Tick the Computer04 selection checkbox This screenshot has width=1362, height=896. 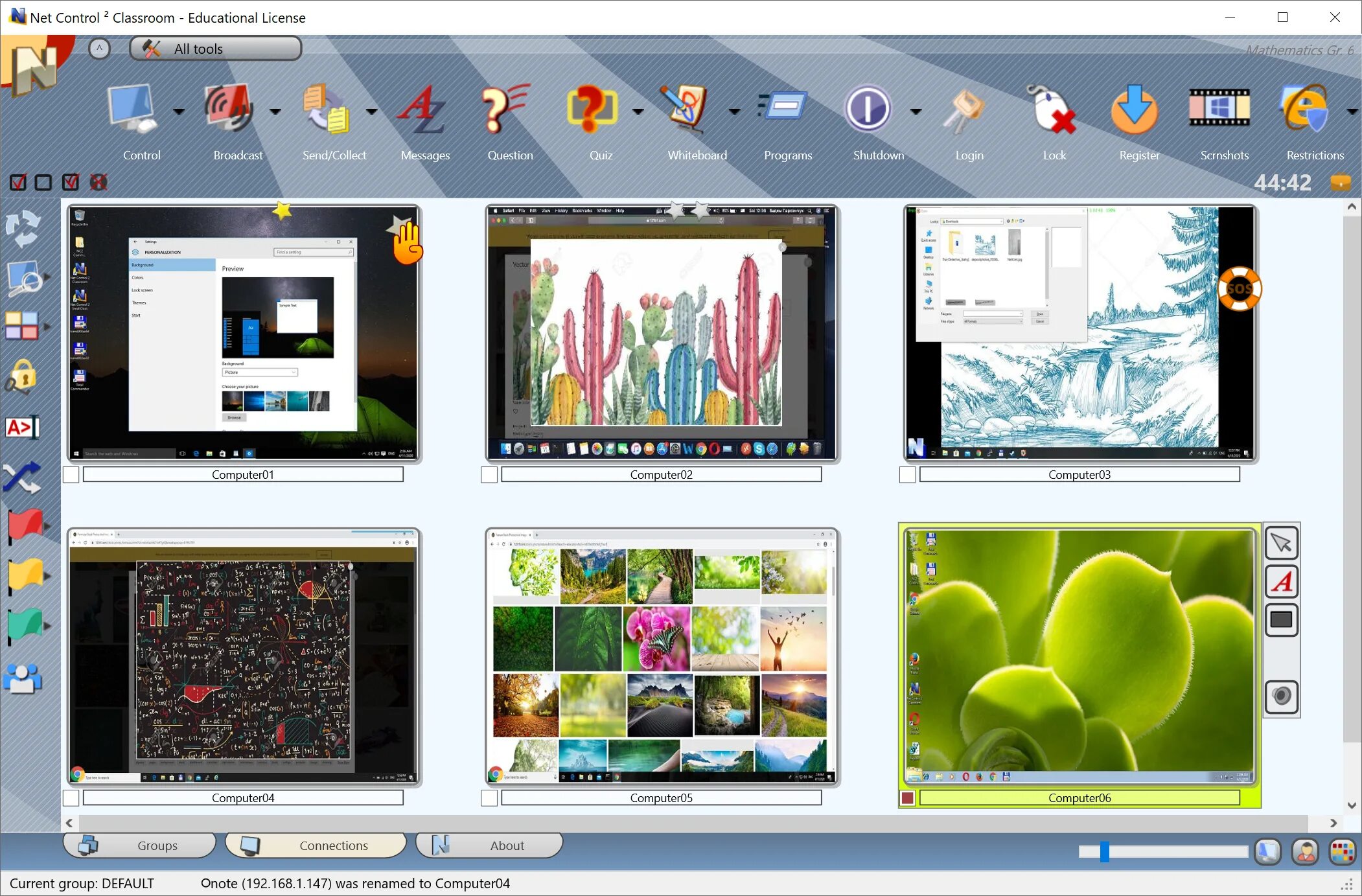[71, 798]
